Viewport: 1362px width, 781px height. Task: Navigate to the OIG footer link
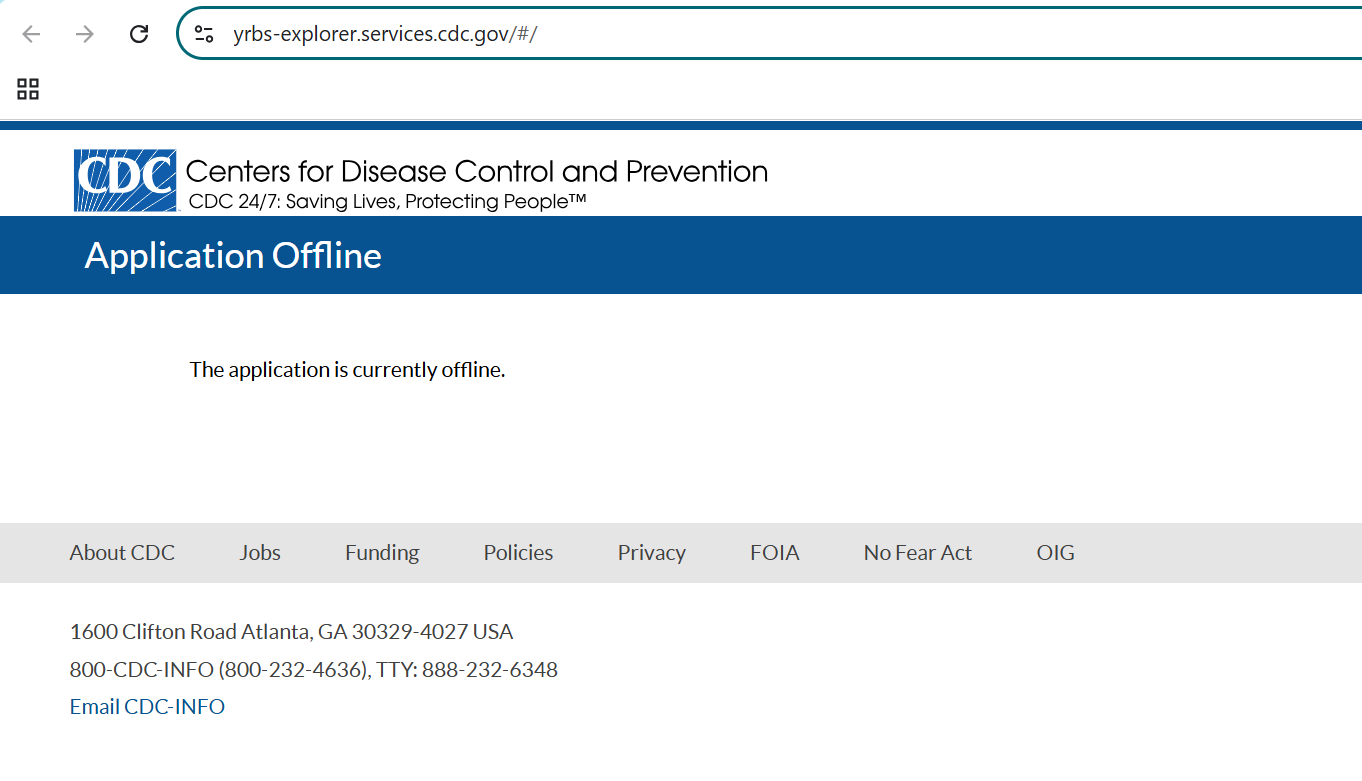coord(1055,553)
